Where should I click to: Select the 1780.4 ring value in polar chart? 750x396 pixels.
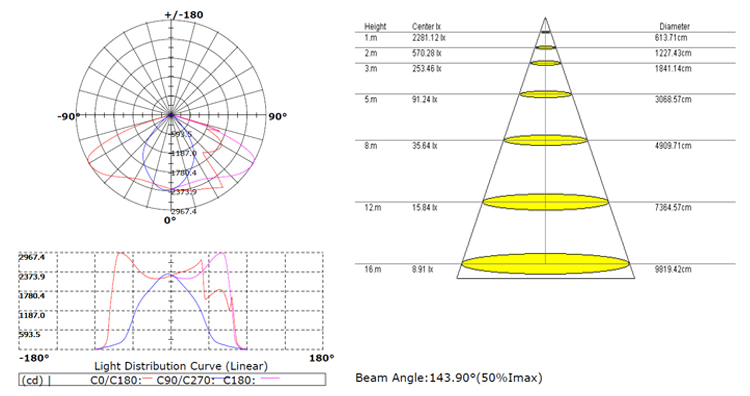click(184, 173)
